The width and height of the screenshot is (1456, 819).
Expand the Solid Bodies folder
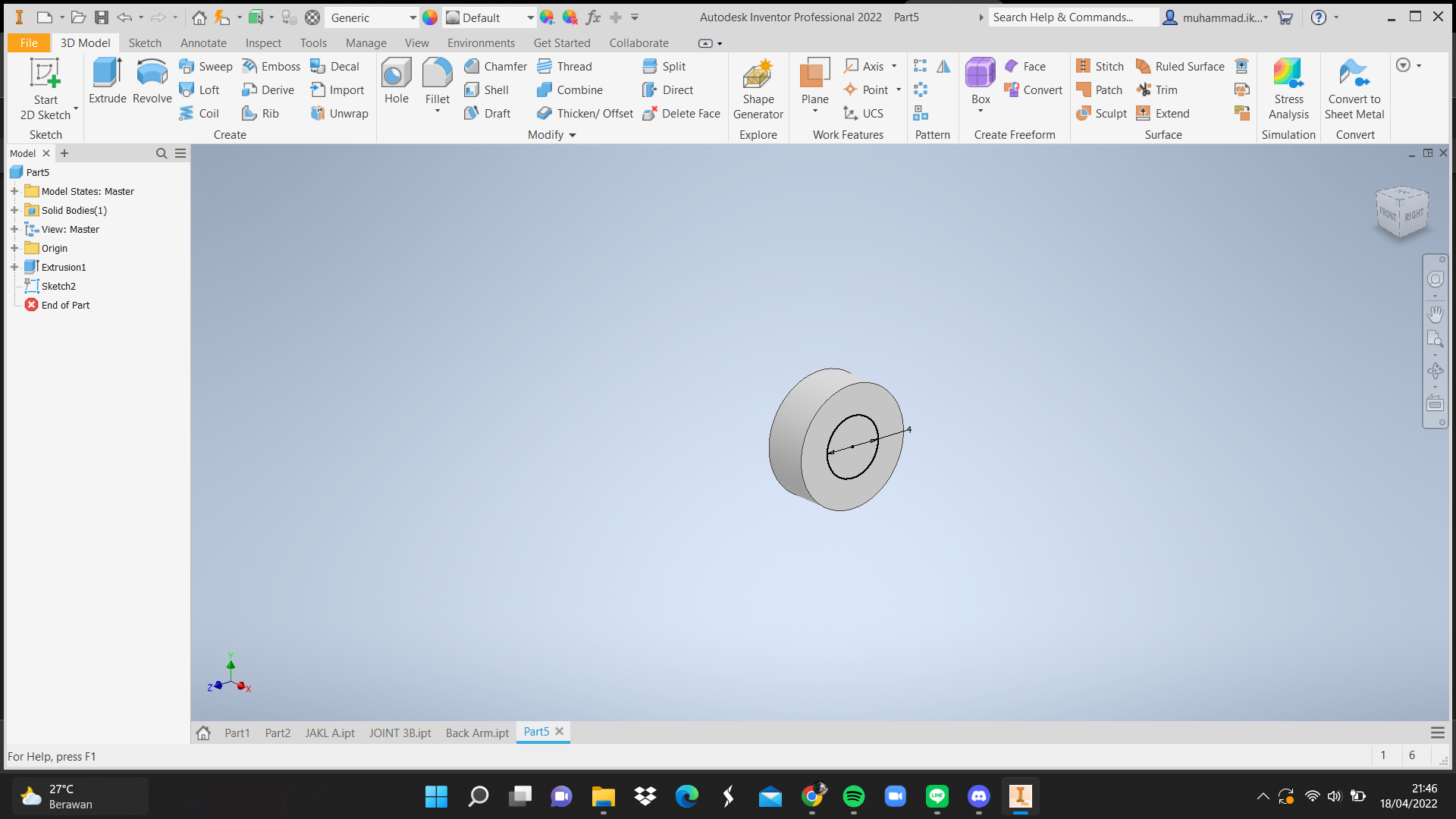(14, 210)
